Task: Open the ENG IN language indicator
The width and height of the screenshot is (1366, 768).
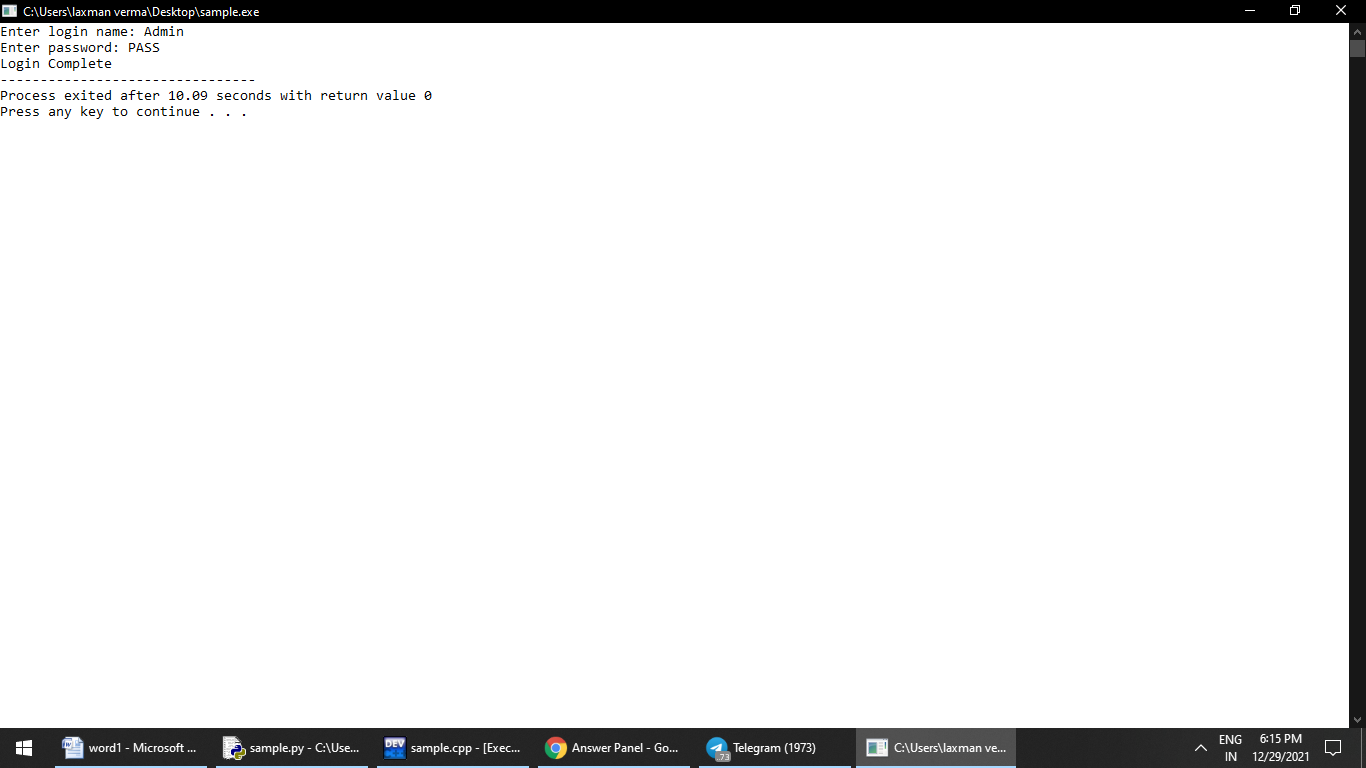Action: (1230, 748)
